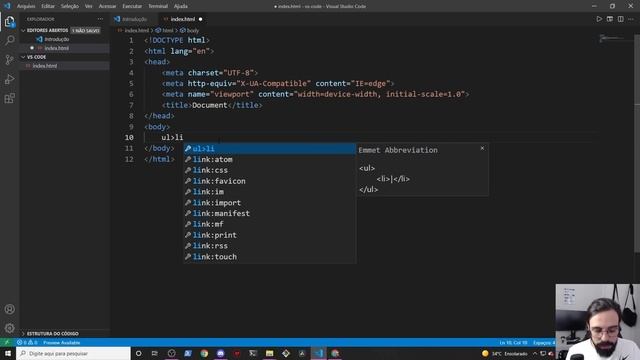Choose link:manifest suggestion
The width and height of the screenshot is (640, 360).
(269, 213)
